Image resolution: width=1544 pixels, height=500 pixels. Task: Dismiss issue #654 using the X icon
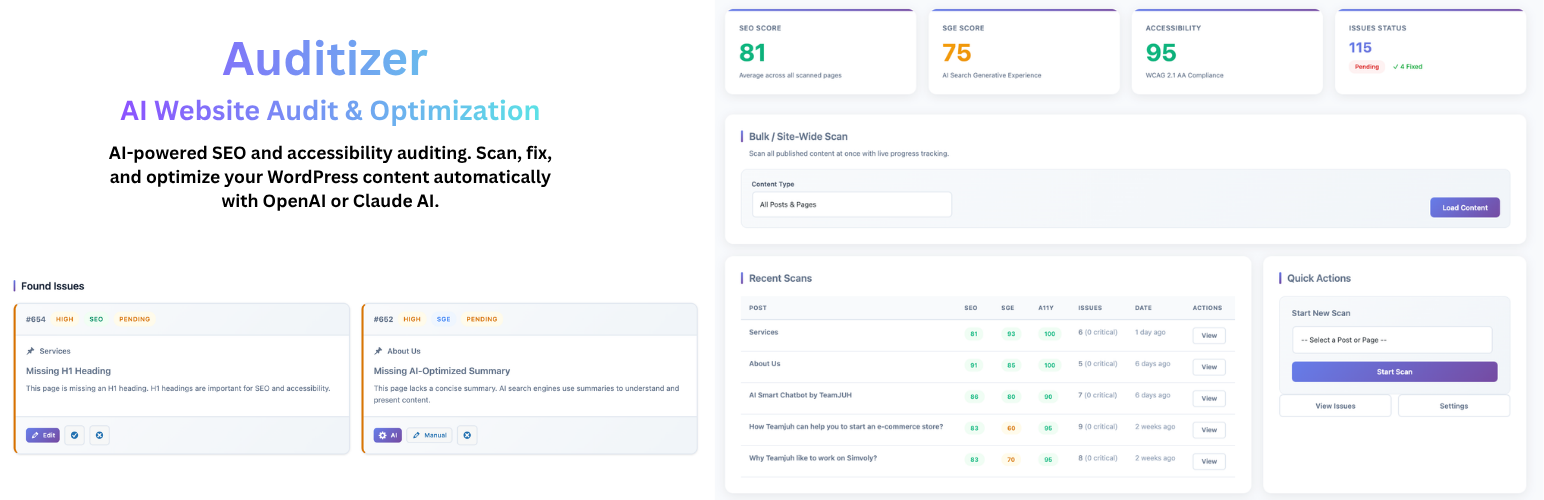tap(99, 435)
